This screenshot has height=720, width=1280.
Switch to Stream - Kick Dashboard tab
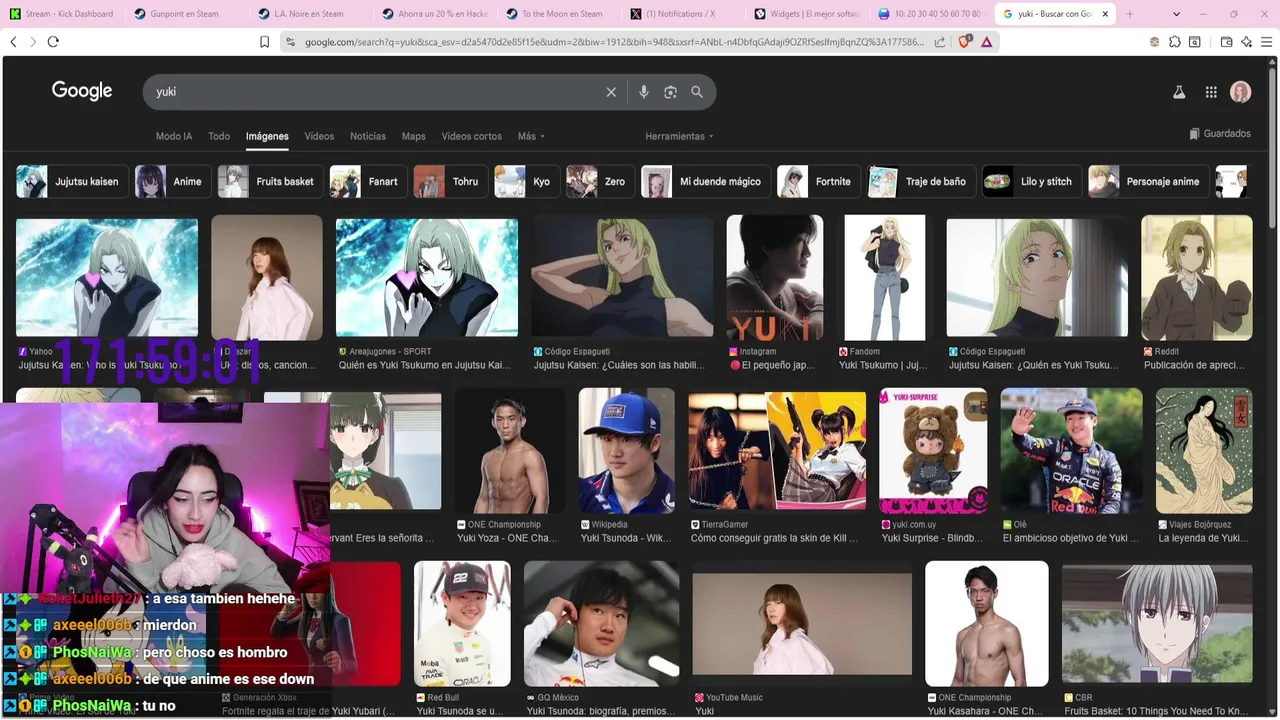coord(61,14)
